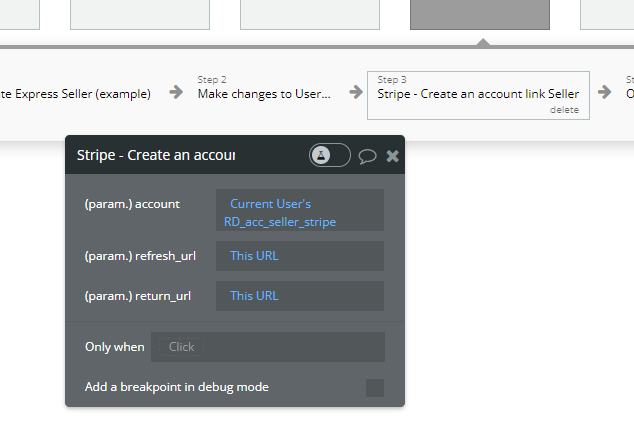Edit the Current User's RD_acc_seller_stripe account expression
The height and width of the screenshot is (430, 634).
pos(300,210)
